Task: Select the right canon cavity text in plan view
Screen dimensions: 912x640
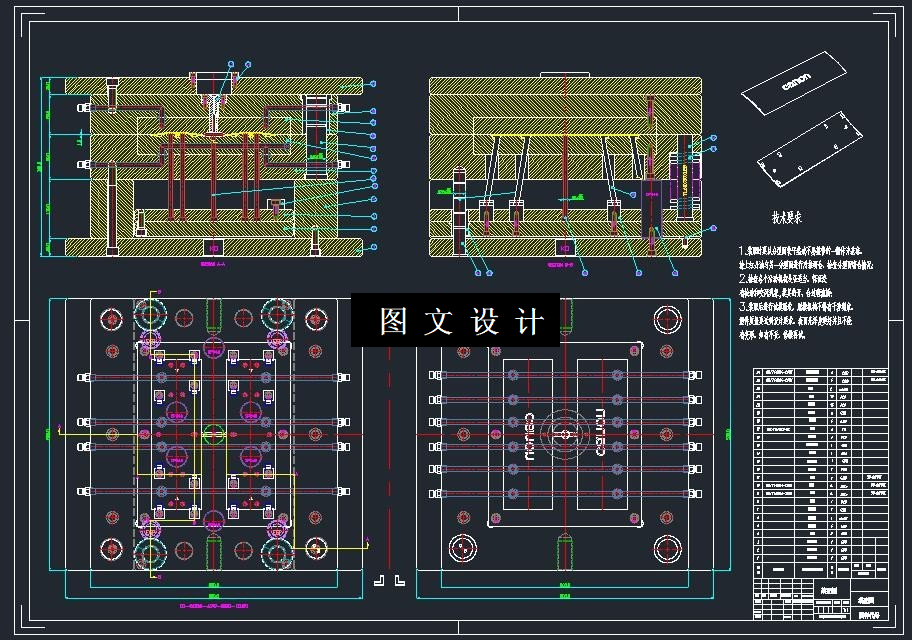Action: tap(600, 432)
